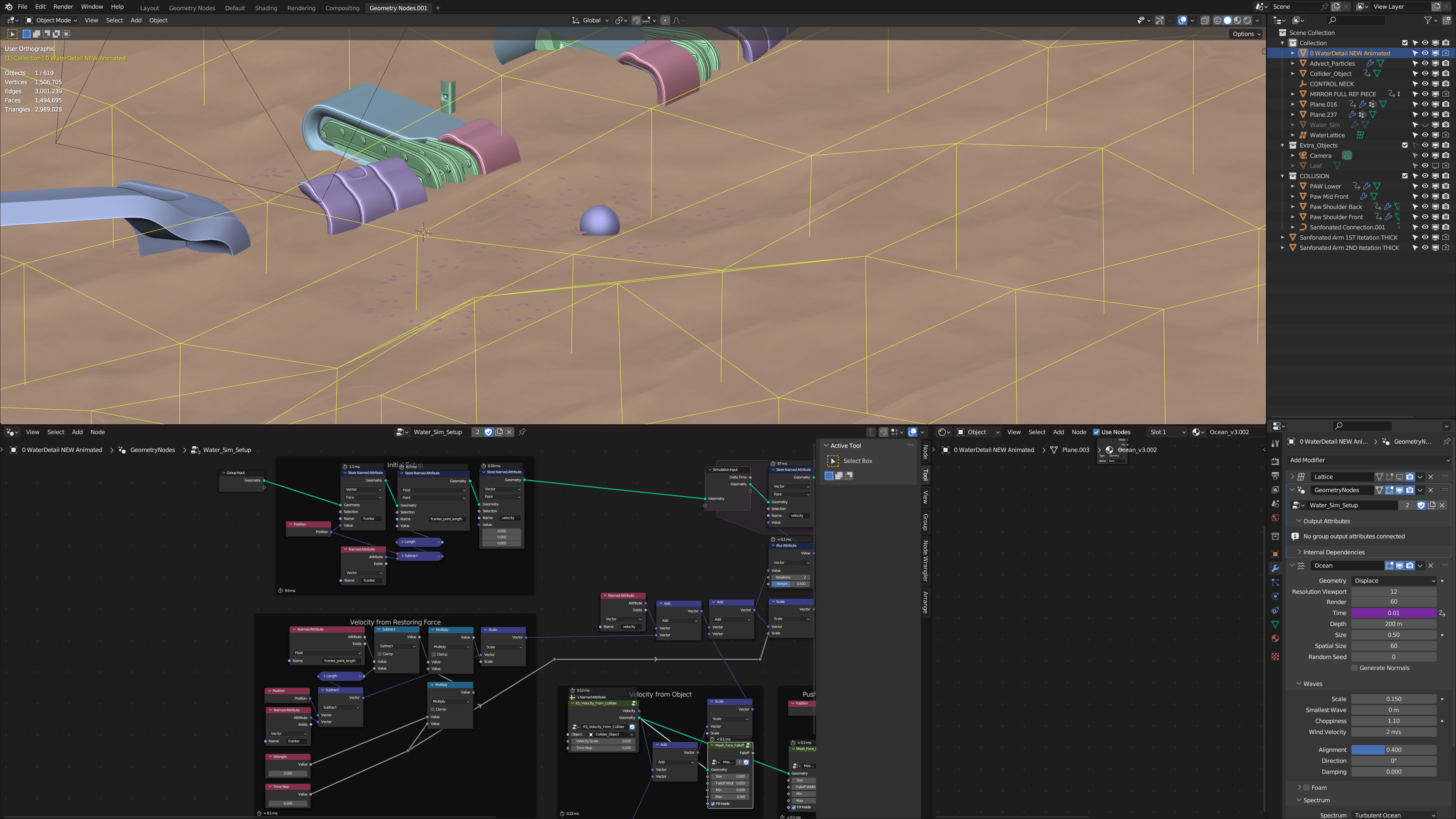
Task: Open the Render menu in top bar
Action: tap(63, 7)
